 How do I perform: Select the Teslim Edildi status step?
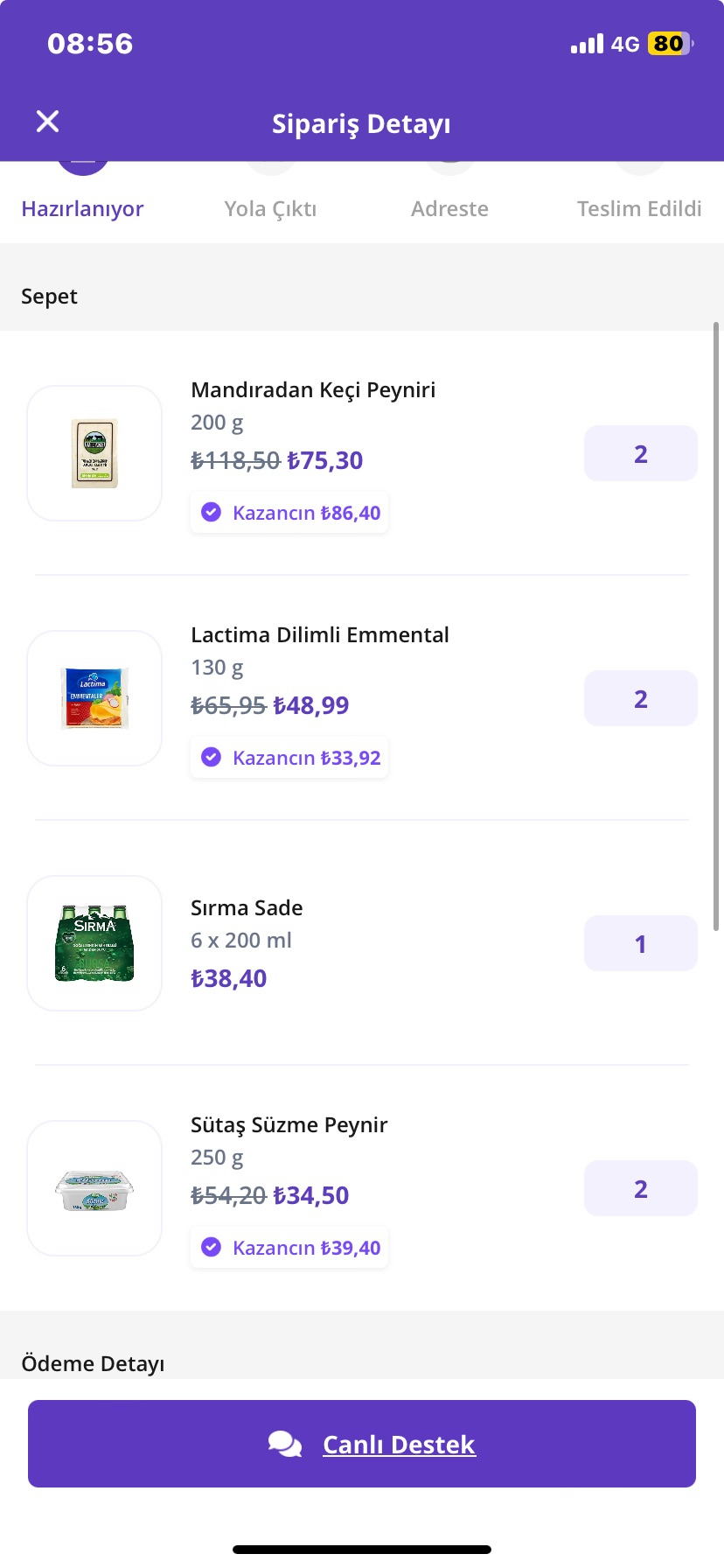coord(639,209)
